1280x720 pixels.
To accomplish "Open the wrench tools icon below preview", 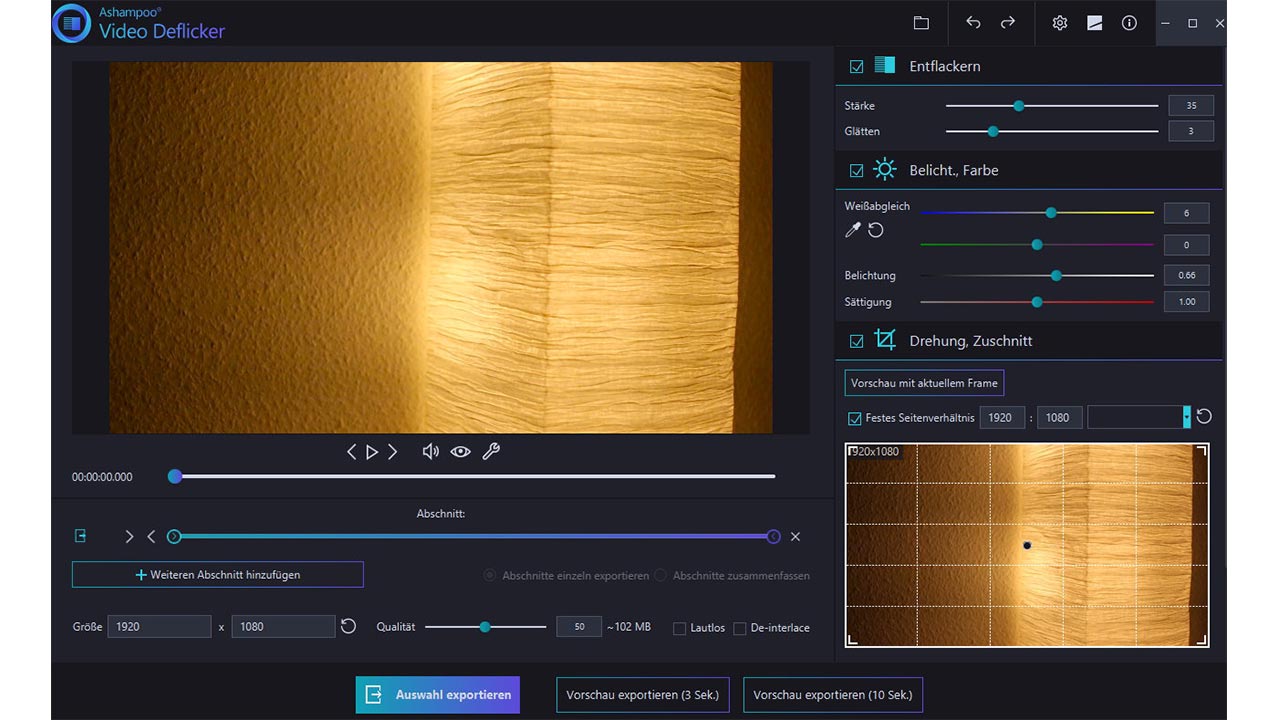I will click(x=491, y=452).
